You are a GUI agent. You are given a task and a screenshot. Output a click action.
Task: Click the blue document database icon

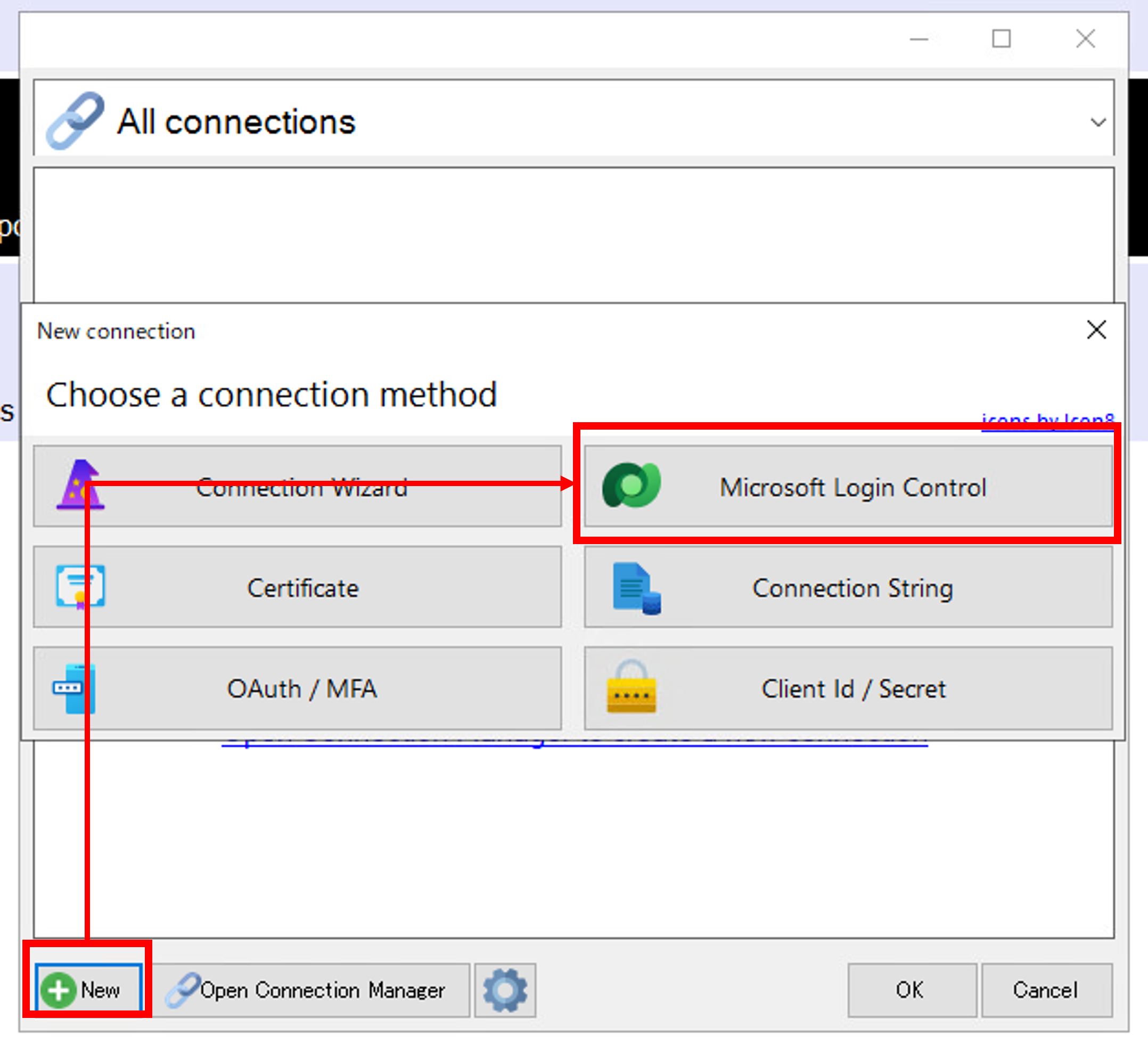(x=636, y=588)
